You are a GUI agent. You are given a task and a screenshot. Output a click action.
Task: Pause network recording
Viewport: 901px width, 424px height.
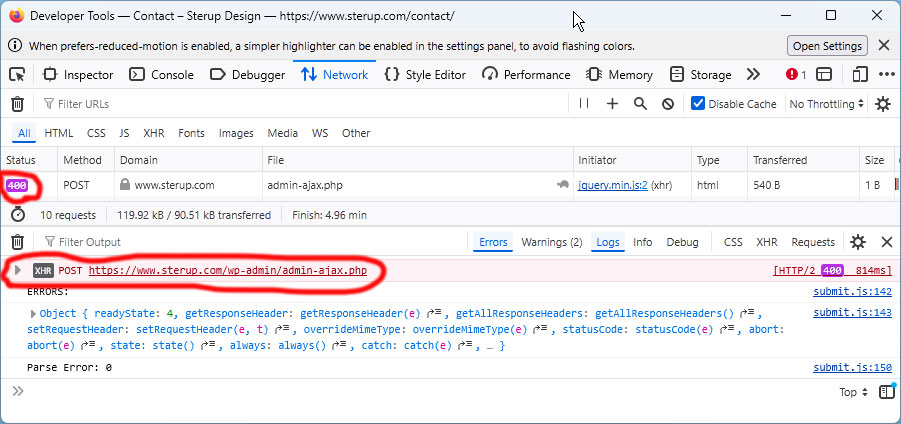584,103
